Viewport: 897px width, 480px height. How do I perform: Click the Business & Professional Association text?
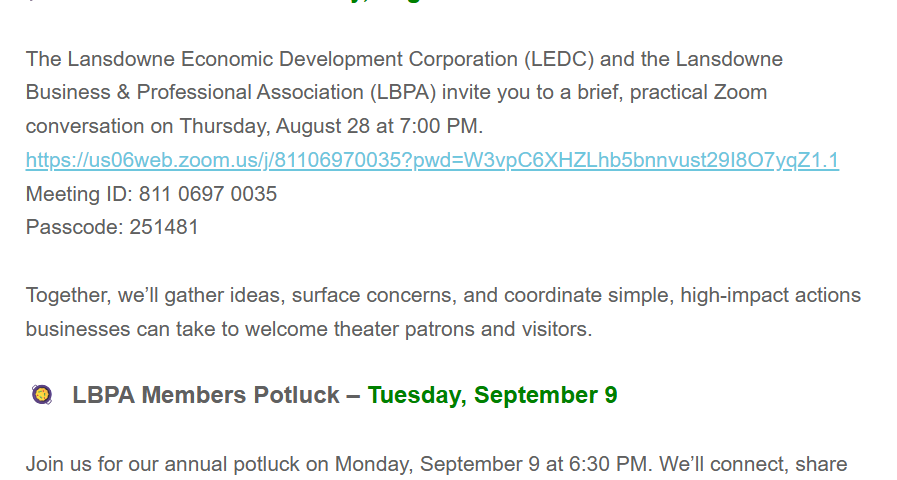[x=196, y=93]
